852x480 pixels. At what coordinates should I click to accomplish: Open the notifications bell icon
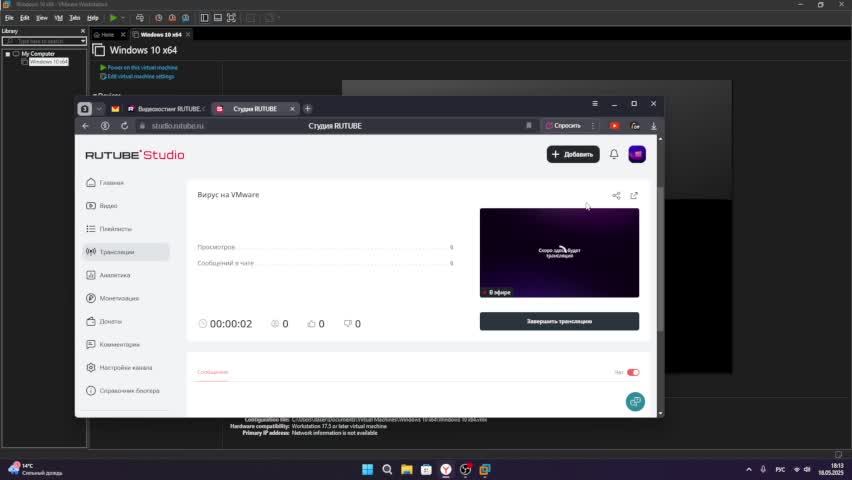point(614,154)
